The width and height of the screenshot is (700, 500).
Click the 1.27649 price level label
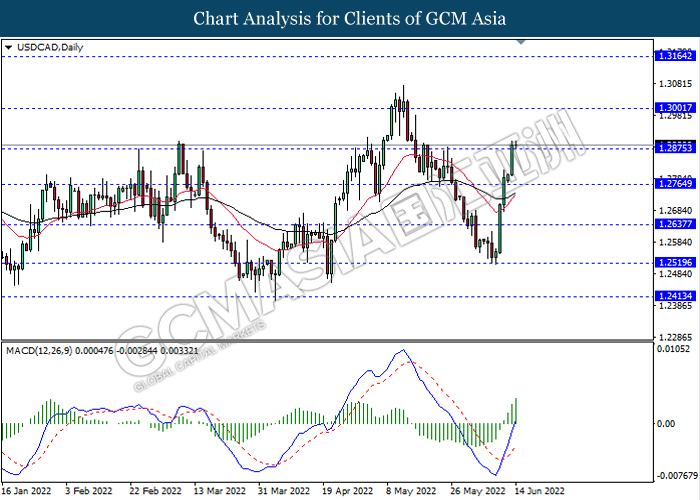pos(675,183)
